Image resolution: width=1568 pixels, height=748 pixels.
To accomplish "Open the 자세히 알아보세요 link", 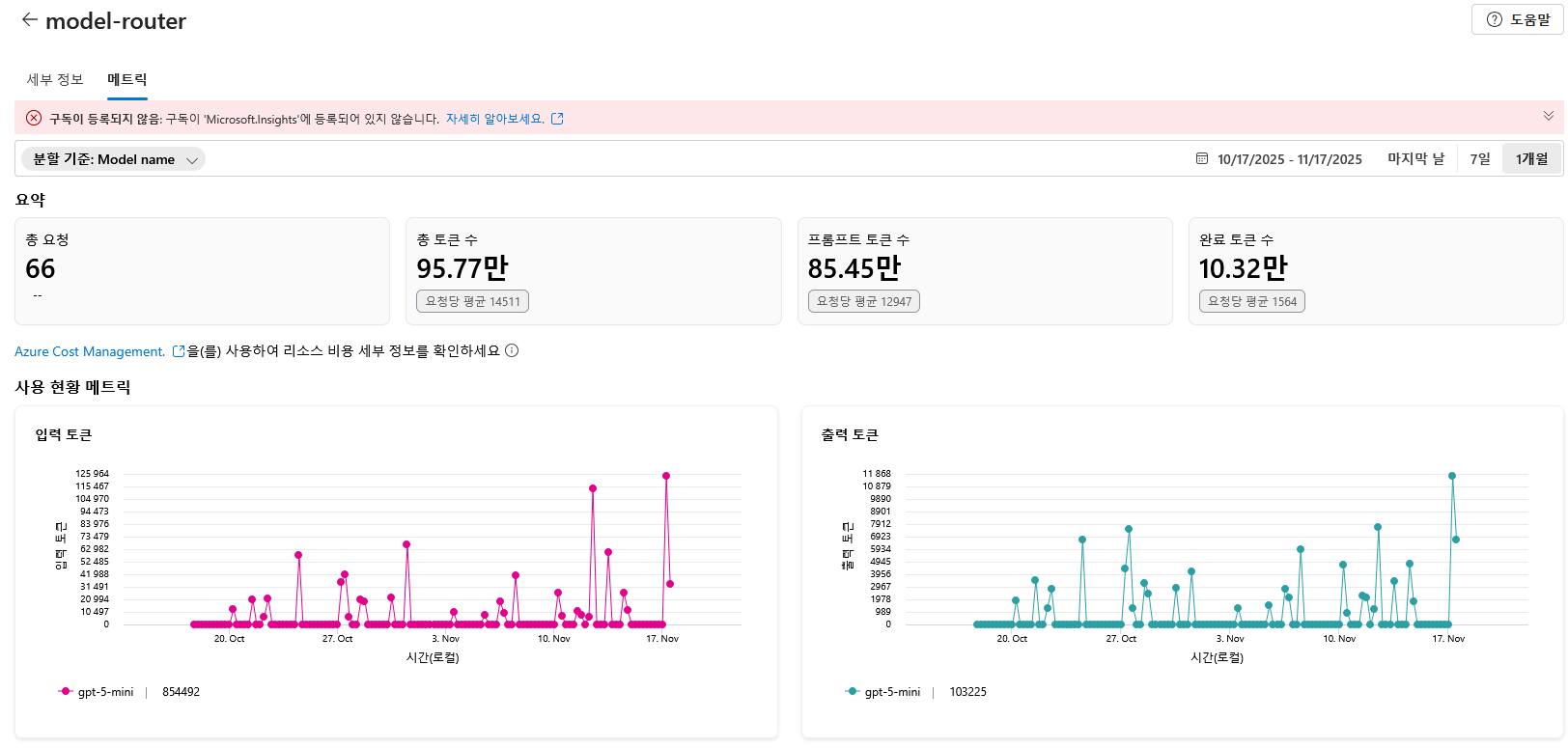I will point(494,119).
